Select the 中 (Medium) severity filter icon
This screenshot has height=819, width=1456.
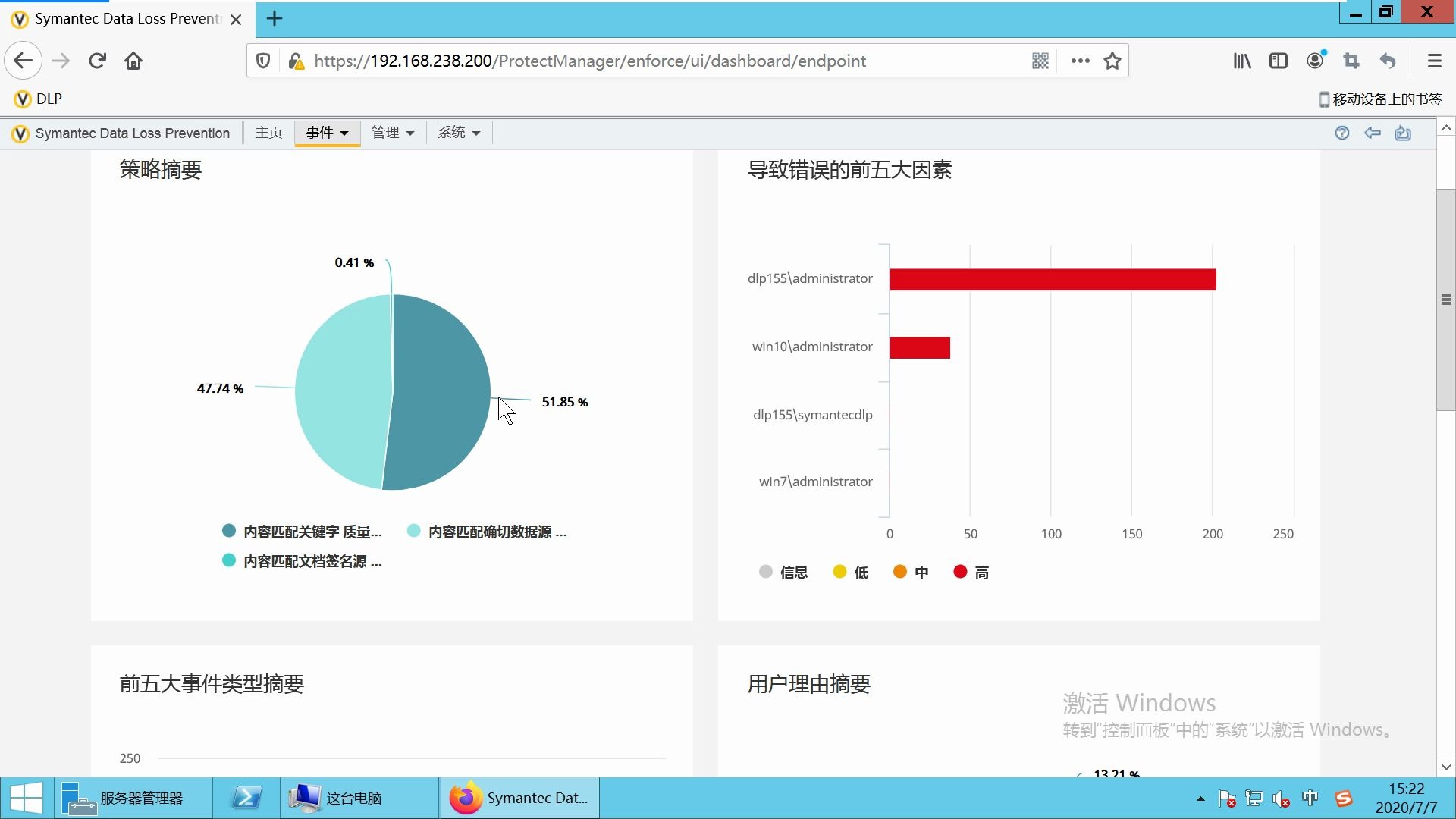(x=898, y=572)
